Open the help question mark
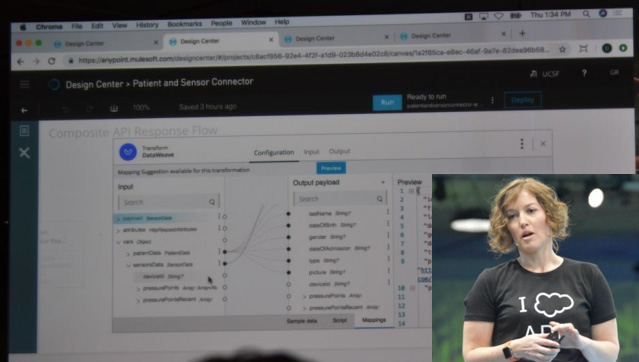 tap(584, 73)
